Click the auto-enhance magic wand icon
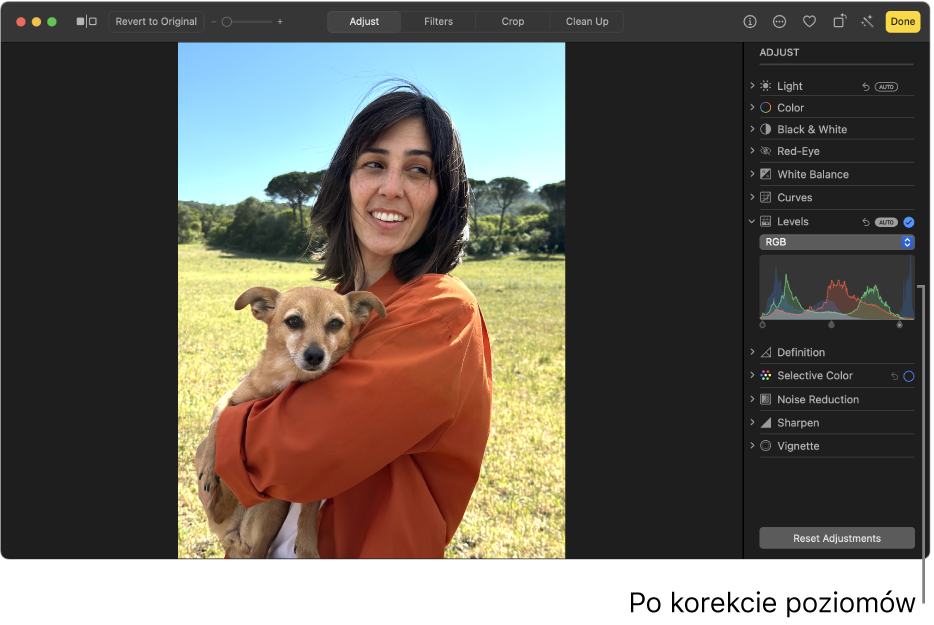The height and width of the screenshot is (625, 934). point(866,21)
